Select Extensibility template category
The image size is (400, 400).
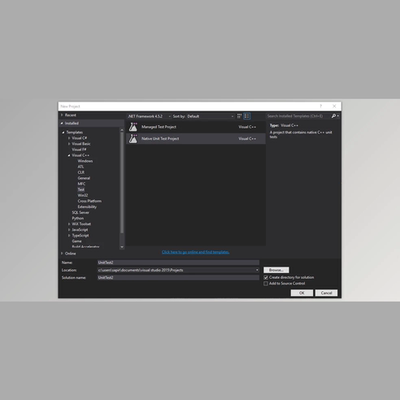click(x=87, y=207)
